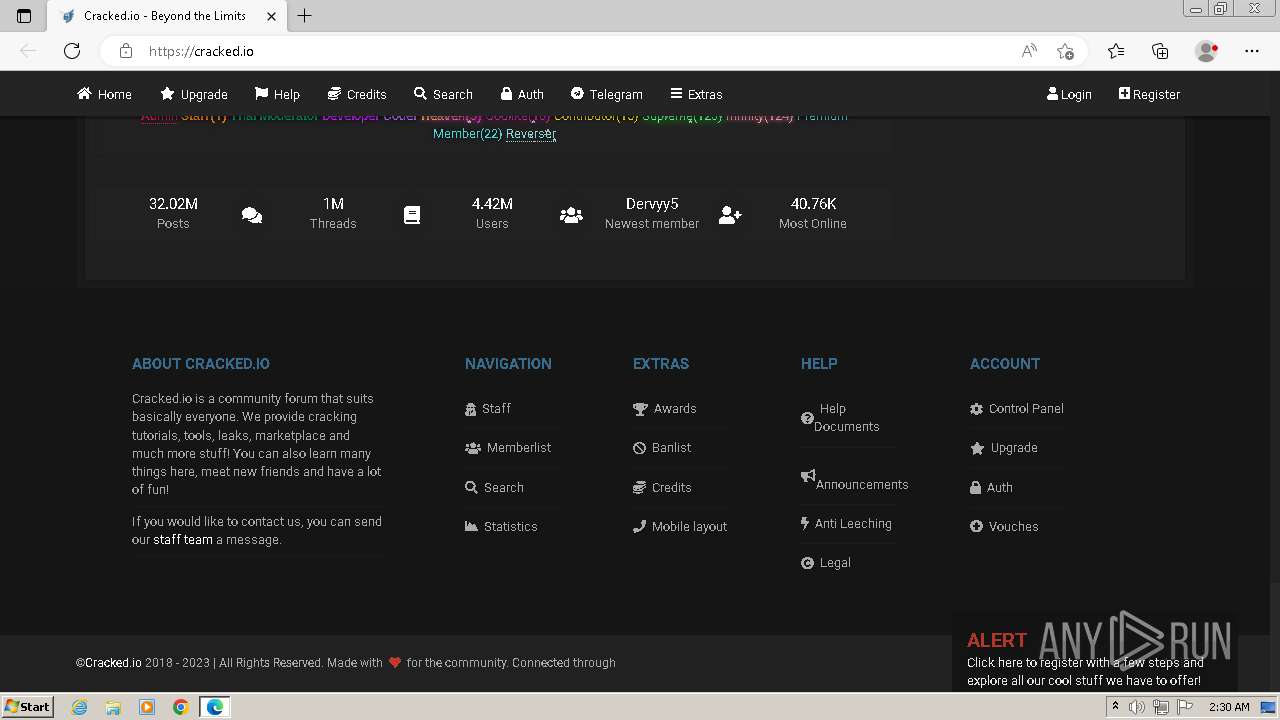This screenshot has width=1280, height=720.
Task: Launch Internet Explorer from taskbar
Action: (80, 707)
